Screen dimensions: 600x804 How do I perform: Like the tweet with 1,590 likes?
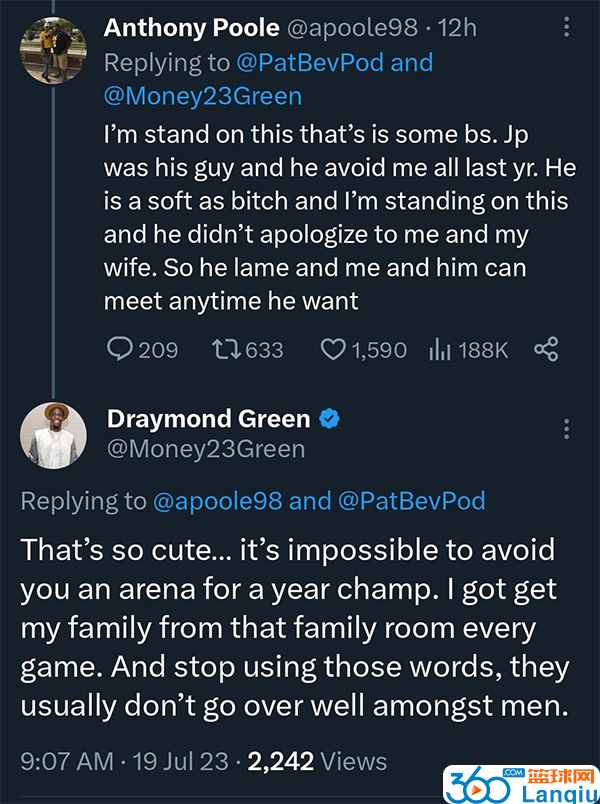tap(333, 349)
